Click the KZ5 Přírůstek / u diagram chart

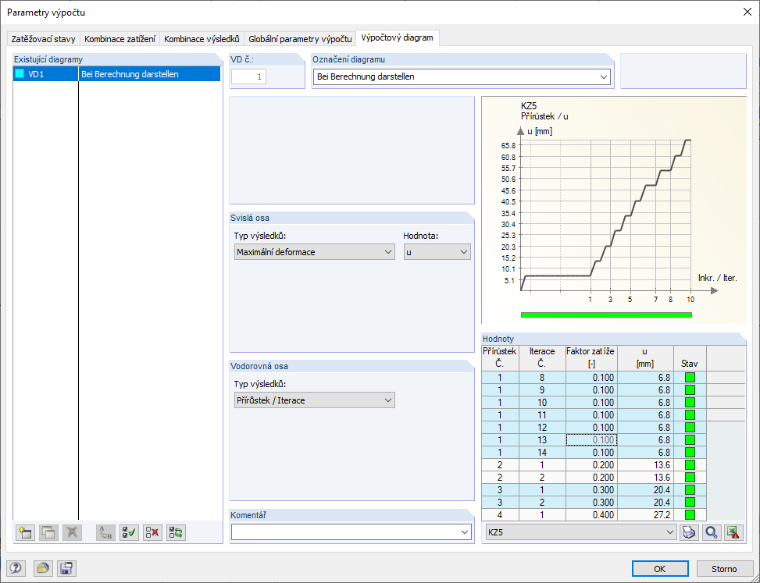614,210
